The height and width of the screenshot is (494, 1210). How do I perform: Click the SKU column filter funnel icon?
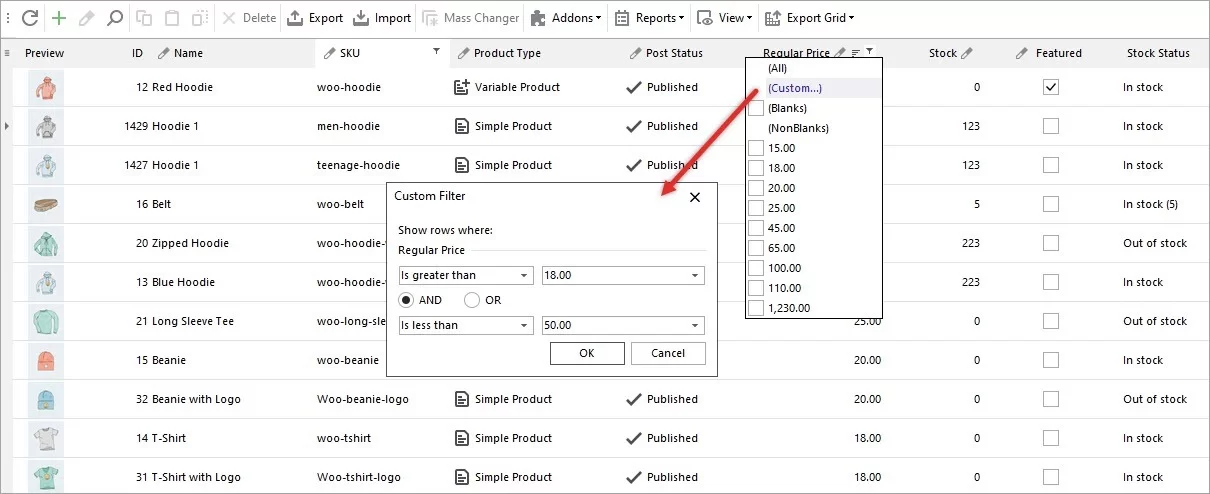click(436, 51)
